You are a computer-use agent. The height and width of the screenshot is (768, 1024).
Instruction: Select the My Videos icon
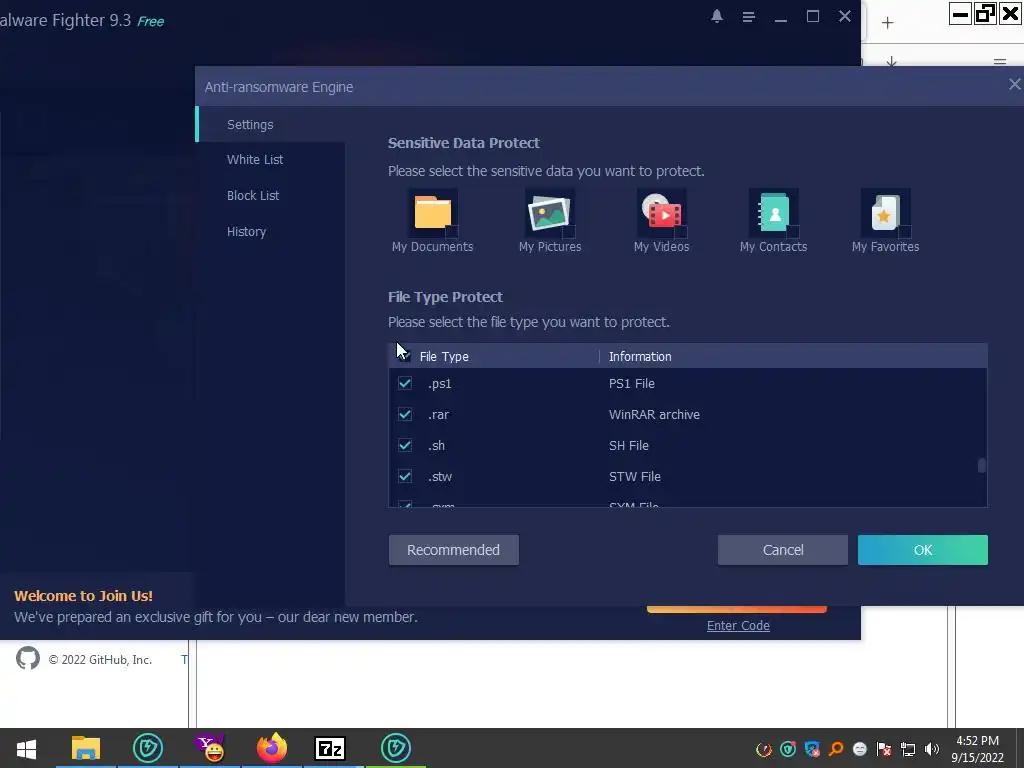662,213
